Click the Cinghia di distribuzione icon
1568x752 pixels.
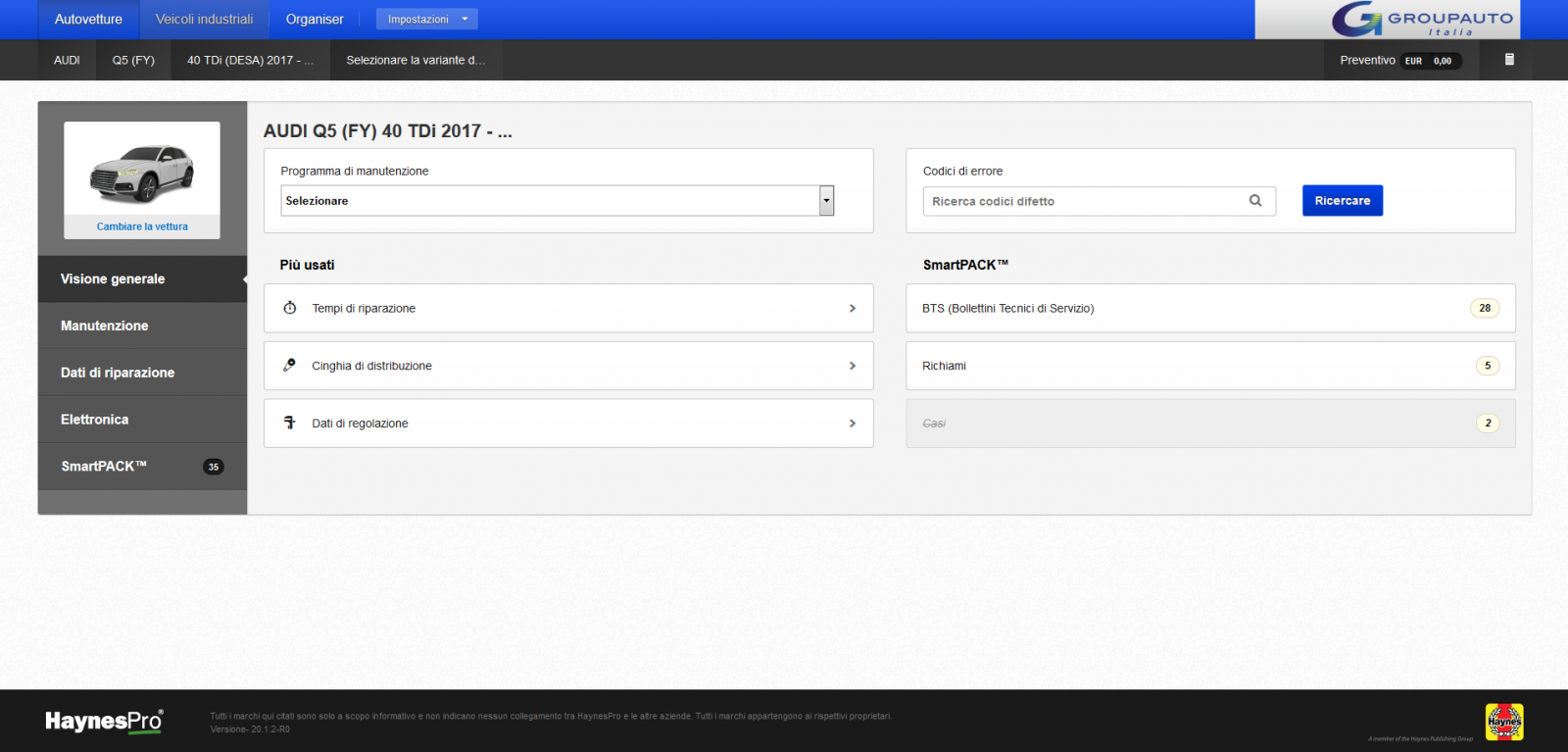[289, 365]
